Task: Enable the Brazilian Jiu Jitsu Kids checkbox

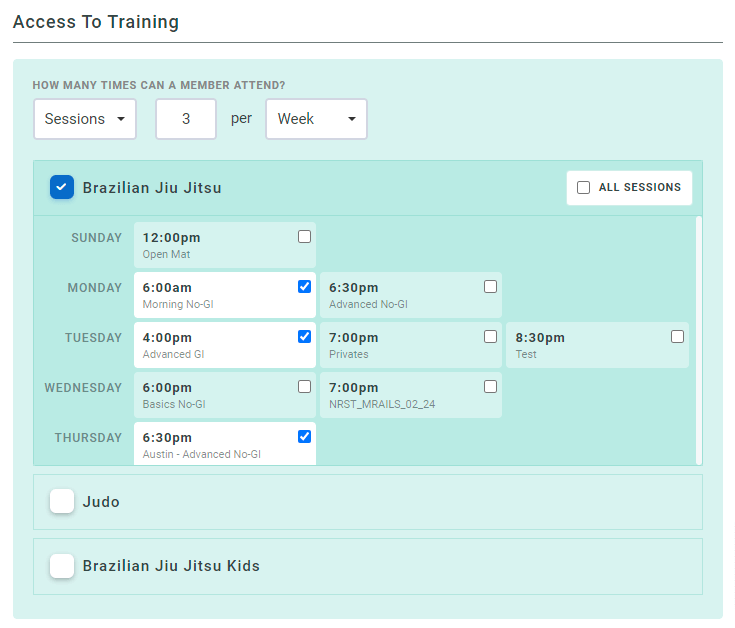Action: pos(62,566)
